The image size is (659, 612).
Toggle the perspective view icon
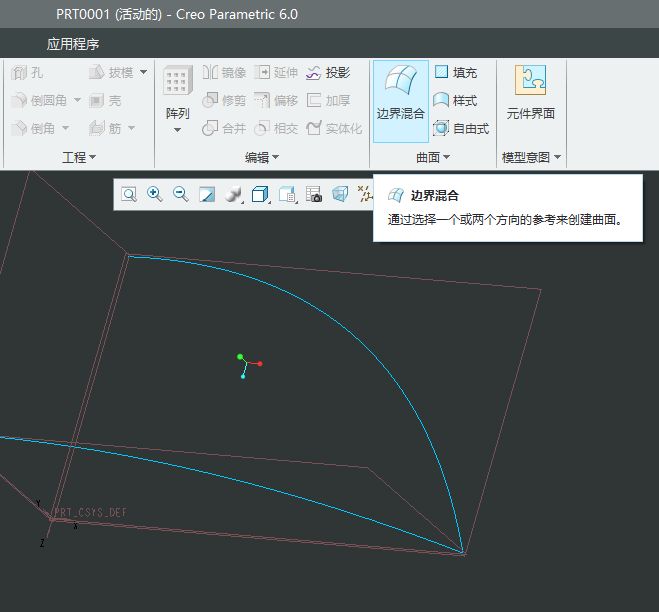[340, 195]
